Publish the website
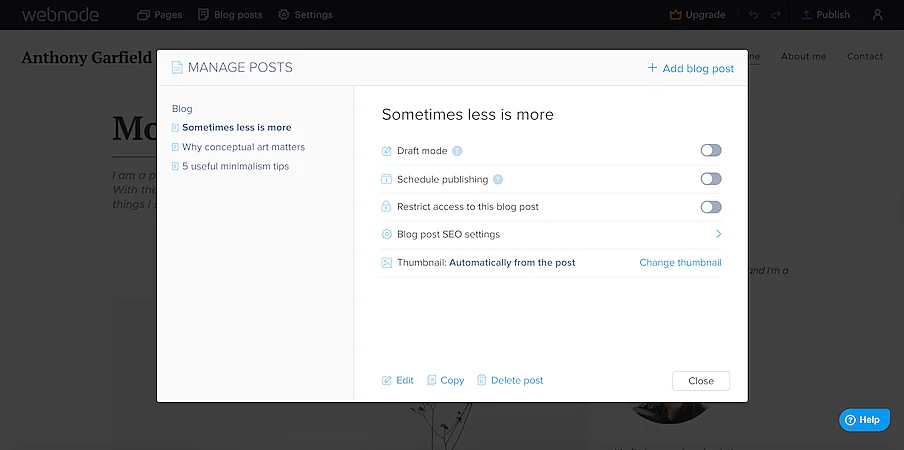Viewport: 904px width, 450px height. point(826,14)
